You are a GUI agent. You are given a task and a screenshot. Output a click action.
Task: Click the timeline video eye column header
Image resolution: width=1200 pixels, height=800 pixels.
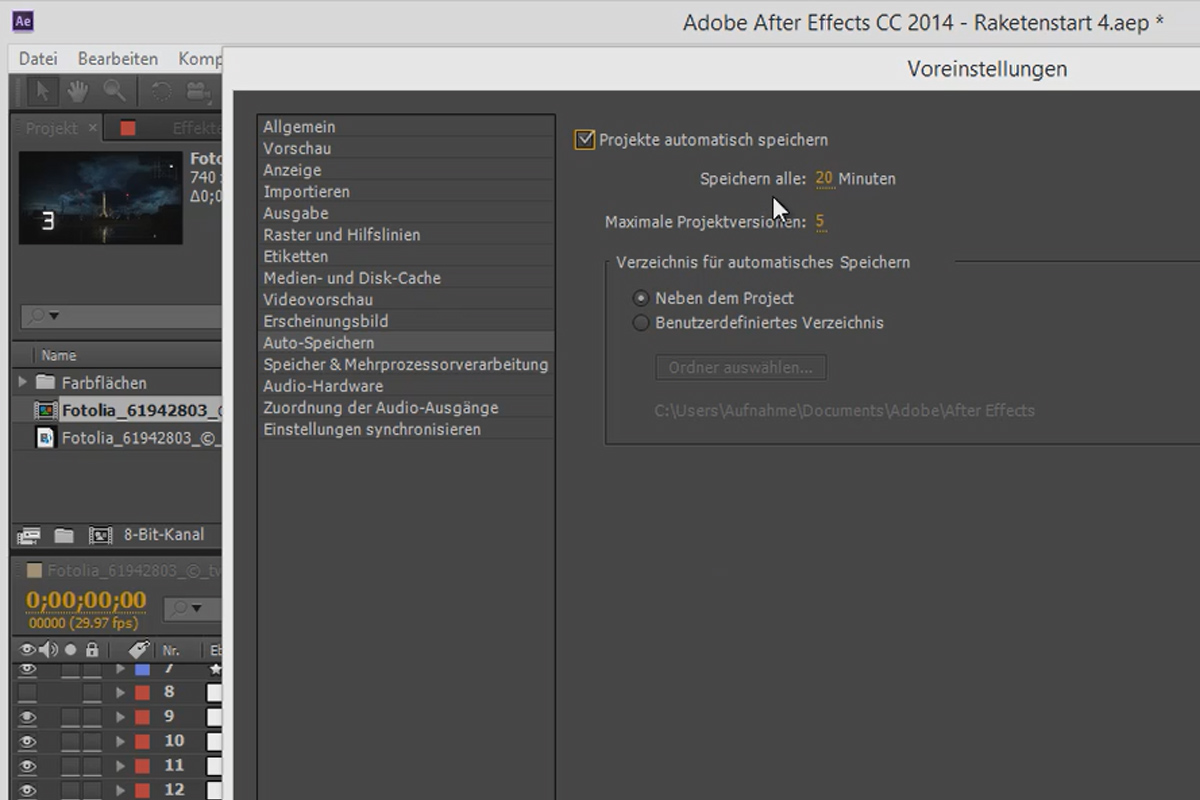click(27, 650)
